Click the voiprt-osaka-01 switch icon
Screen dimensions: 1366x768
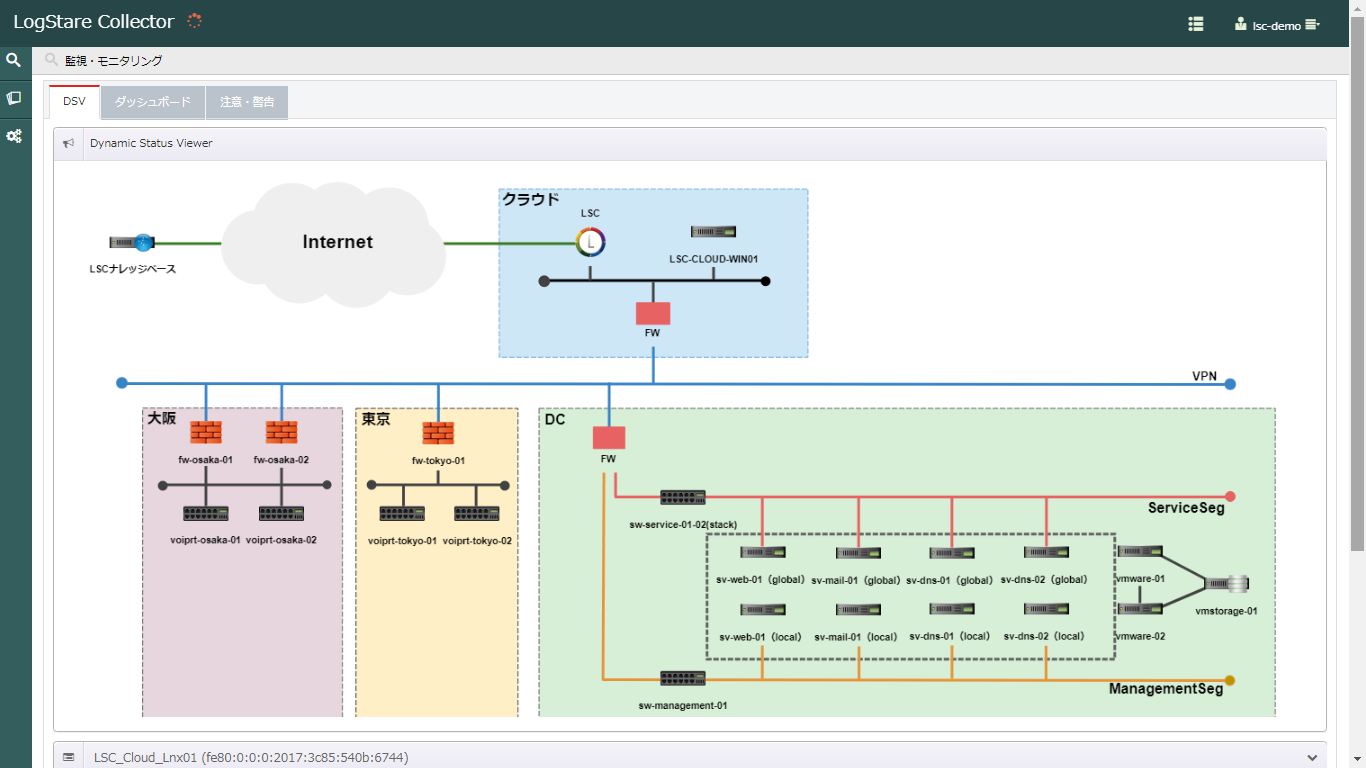pyautogui.click(x=206, y=513)
